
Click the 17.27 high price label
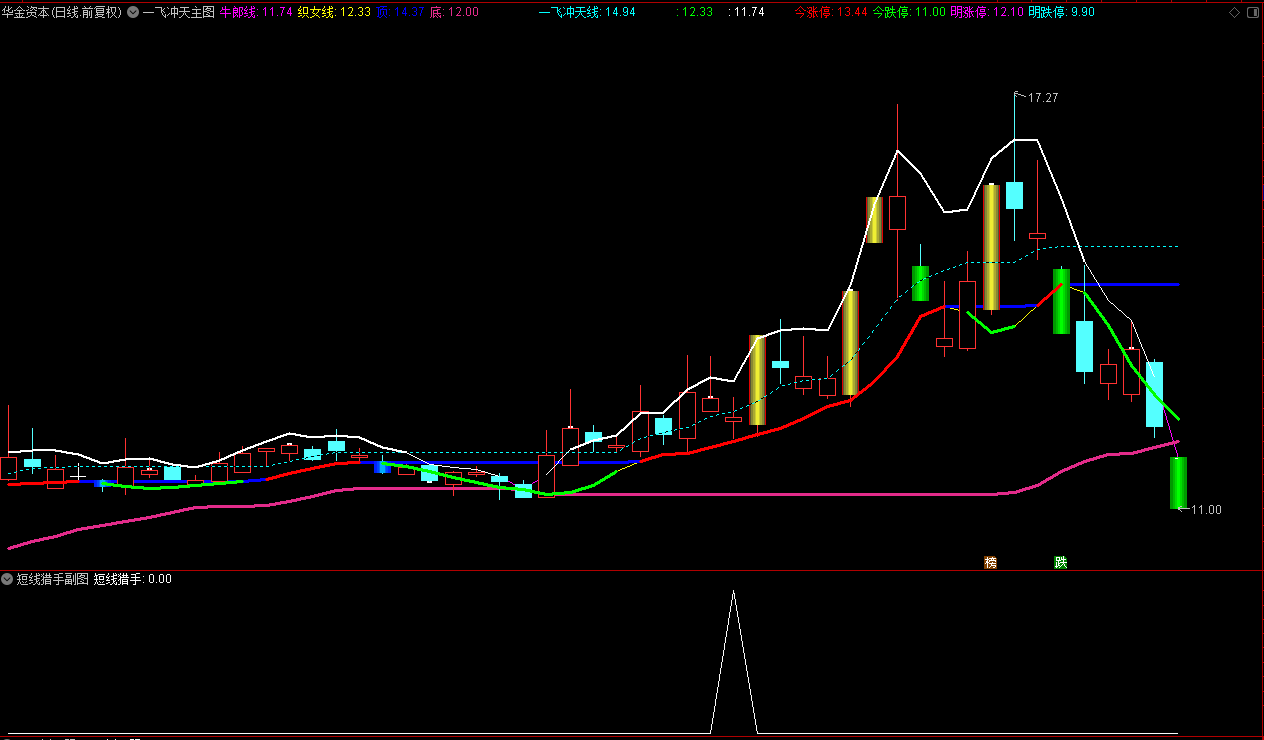pos(1043,98)
